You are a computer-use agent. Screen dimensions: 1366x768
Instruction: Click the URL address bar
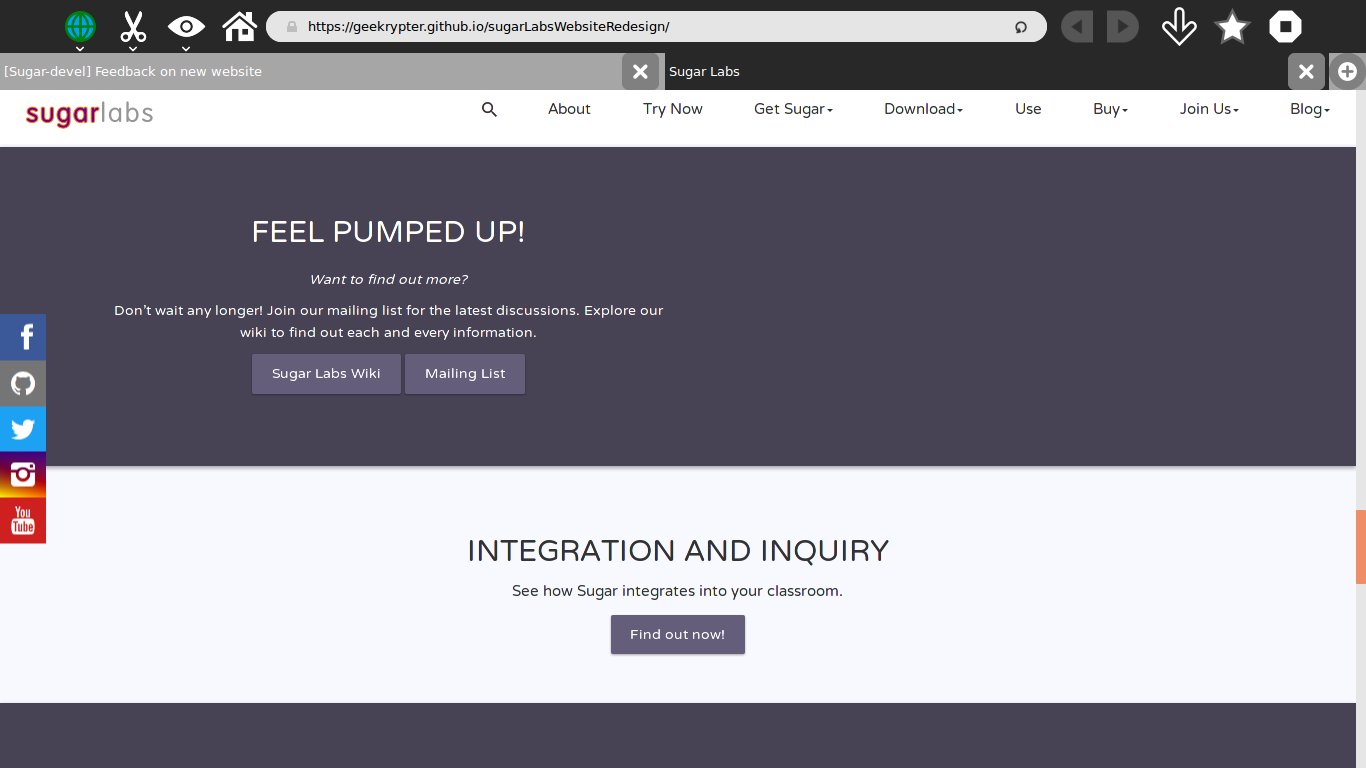650,27
